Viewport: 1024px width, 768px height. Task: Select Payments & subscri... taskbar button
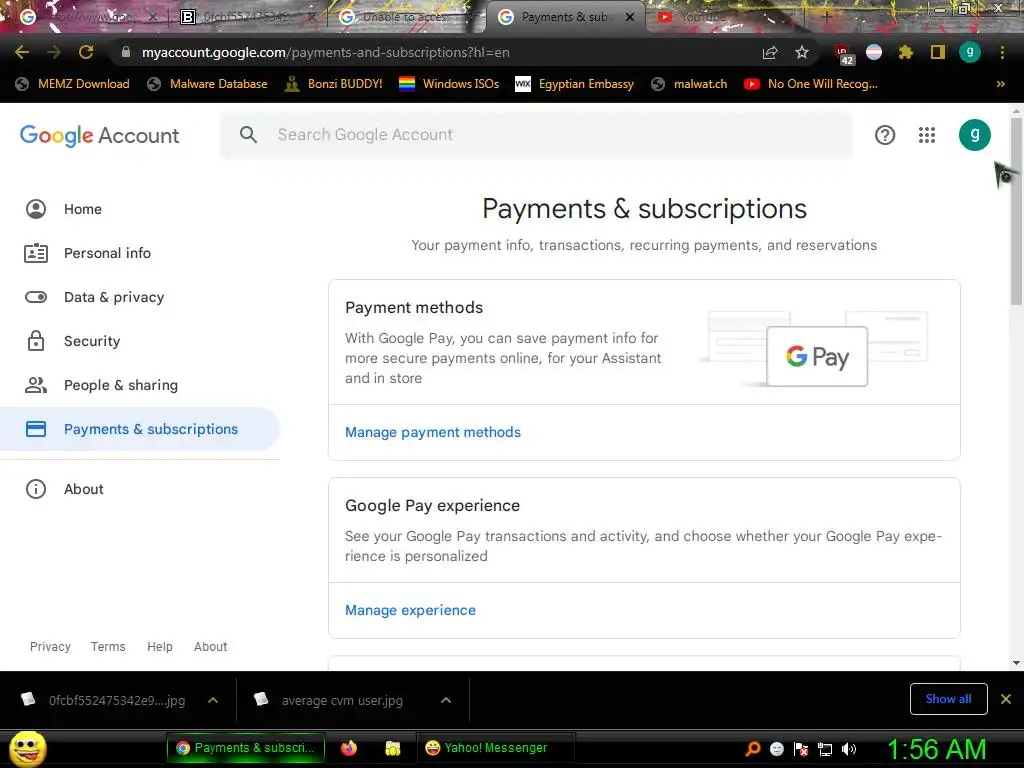(246, 748)
